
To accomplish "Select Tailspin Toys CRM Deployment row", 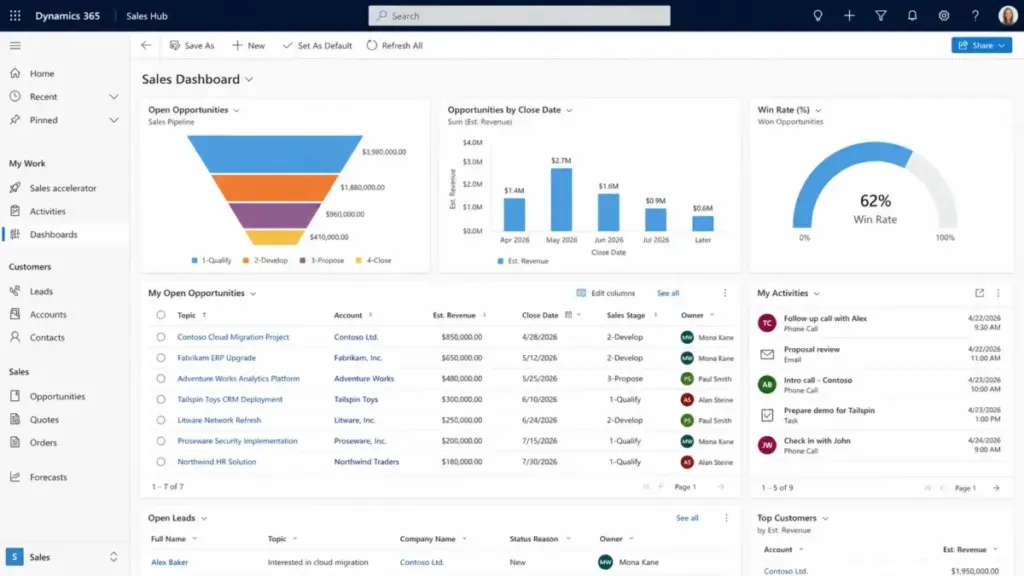I will pos(161,399).
